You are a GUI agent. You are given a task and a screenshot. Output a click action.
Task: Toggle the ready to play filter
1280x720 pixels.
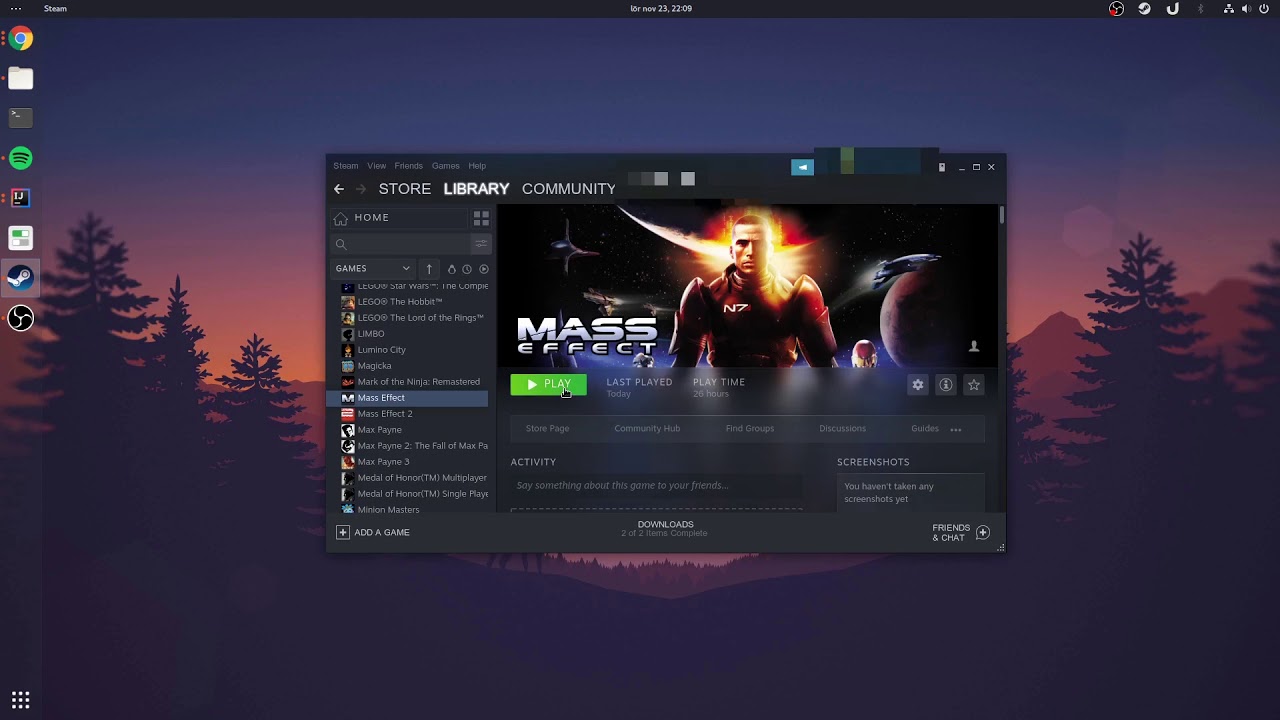tap(484, 269)
